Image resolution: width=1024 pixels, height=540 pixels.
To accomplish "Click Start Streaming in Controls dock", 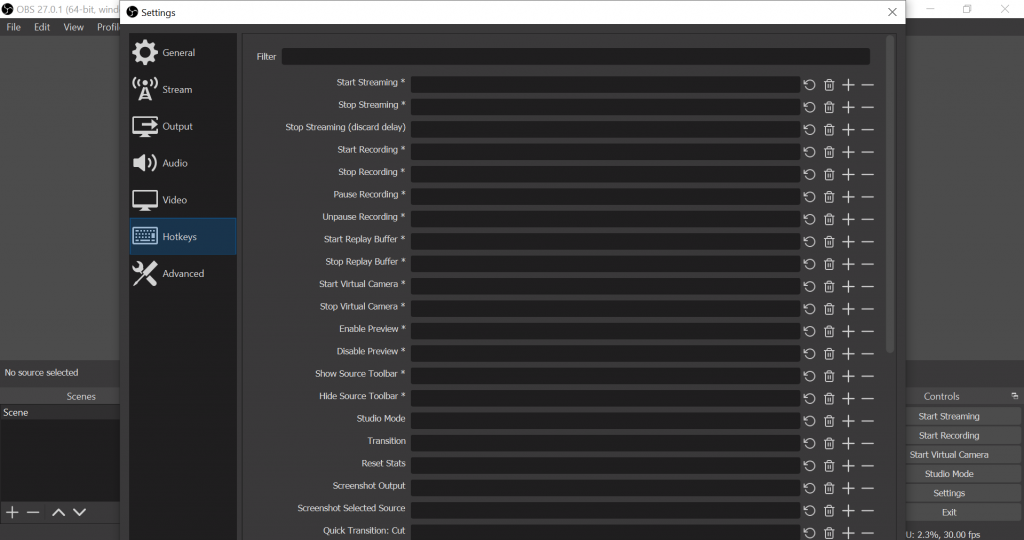I will (x=949, y=416).
